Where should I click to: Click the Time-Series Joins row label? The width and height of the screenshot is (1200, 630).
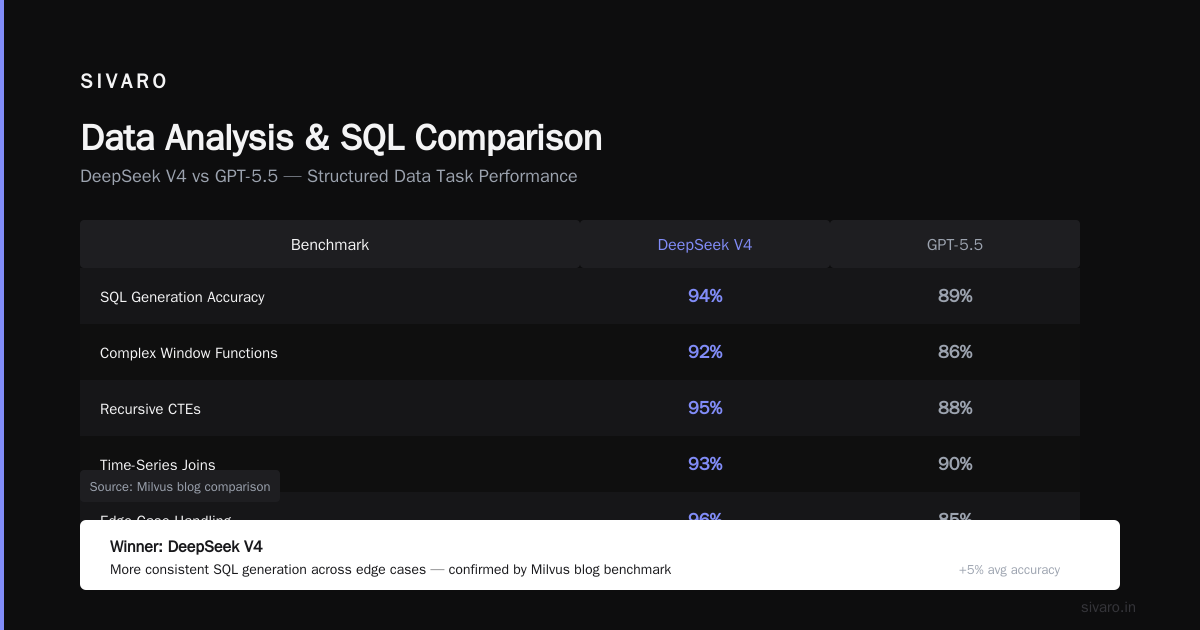pos(158,464)
